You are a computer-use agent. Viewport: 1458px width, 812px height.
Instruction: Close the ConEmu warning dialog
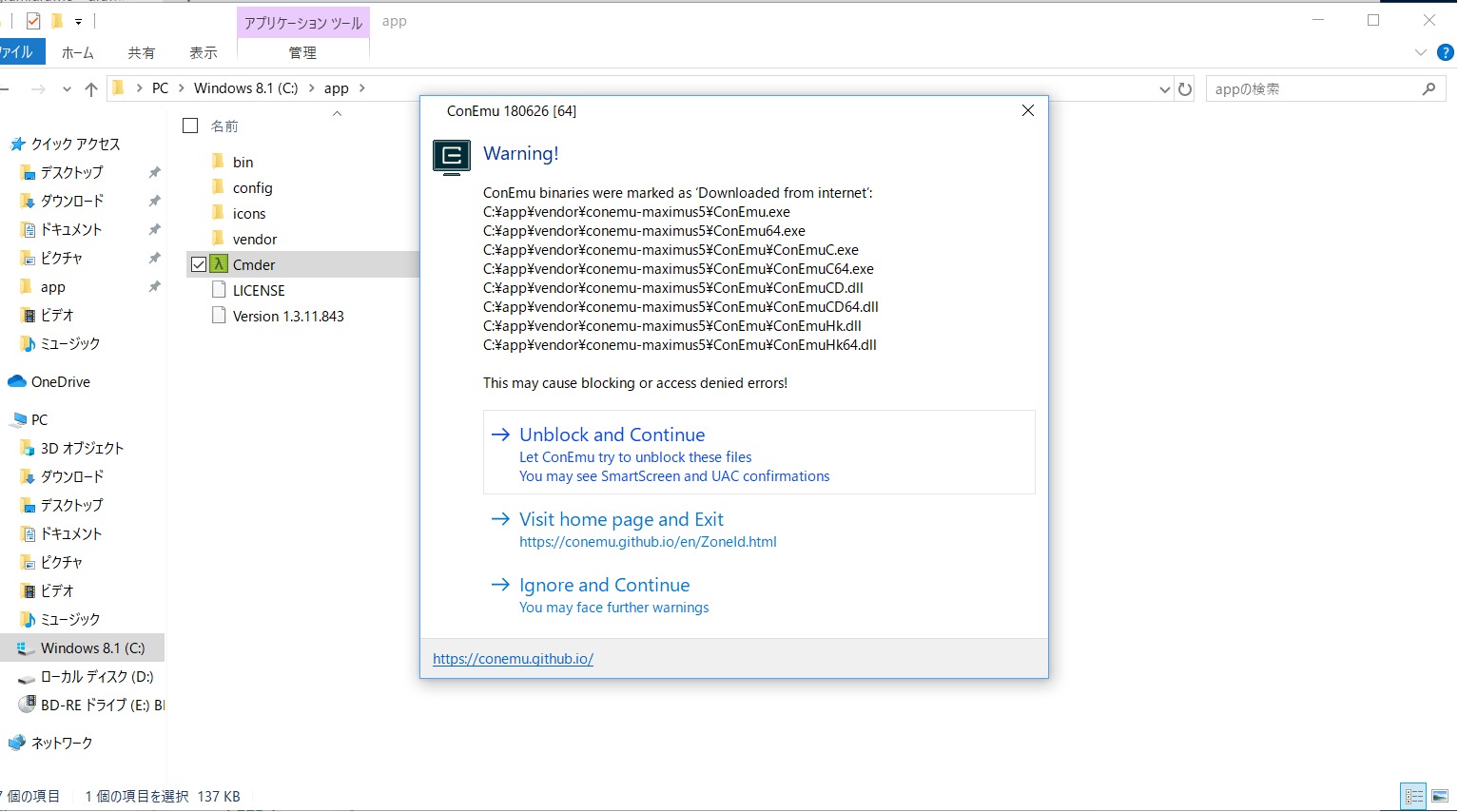pos(1027,110)
